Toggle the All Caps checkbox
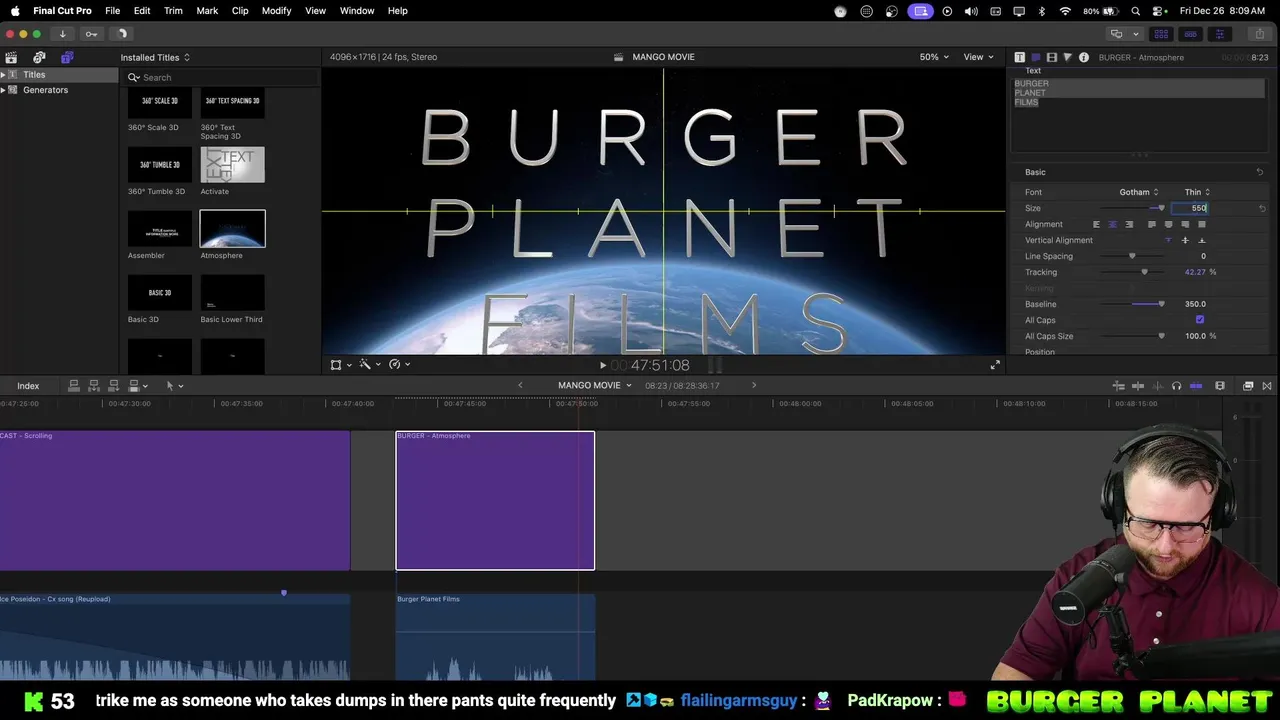The height and width of the screenshot is (720, 1280). click(1200, 320)
